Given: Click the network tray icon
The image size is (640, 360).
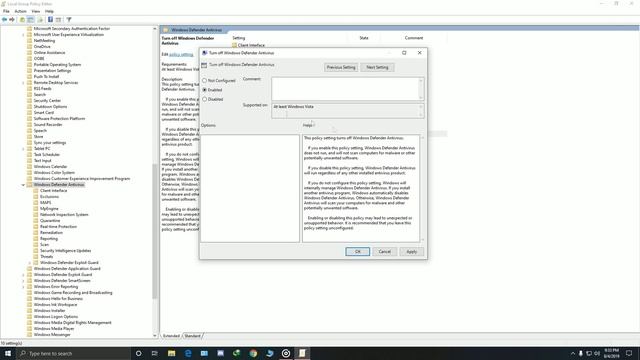Looking at the screenshot, I should coord(589,353).
